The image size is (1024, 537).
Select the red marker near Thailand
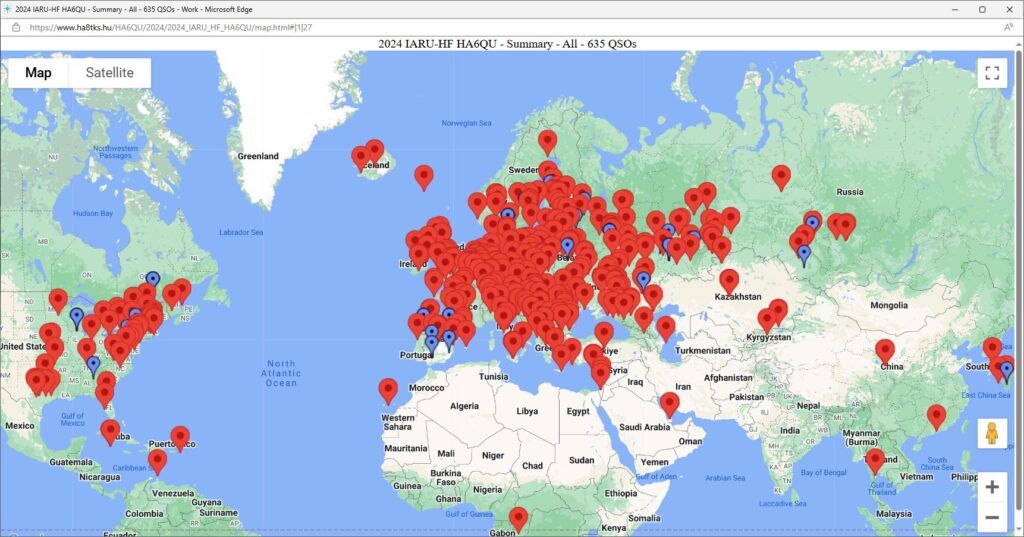(x=875, y=460)
